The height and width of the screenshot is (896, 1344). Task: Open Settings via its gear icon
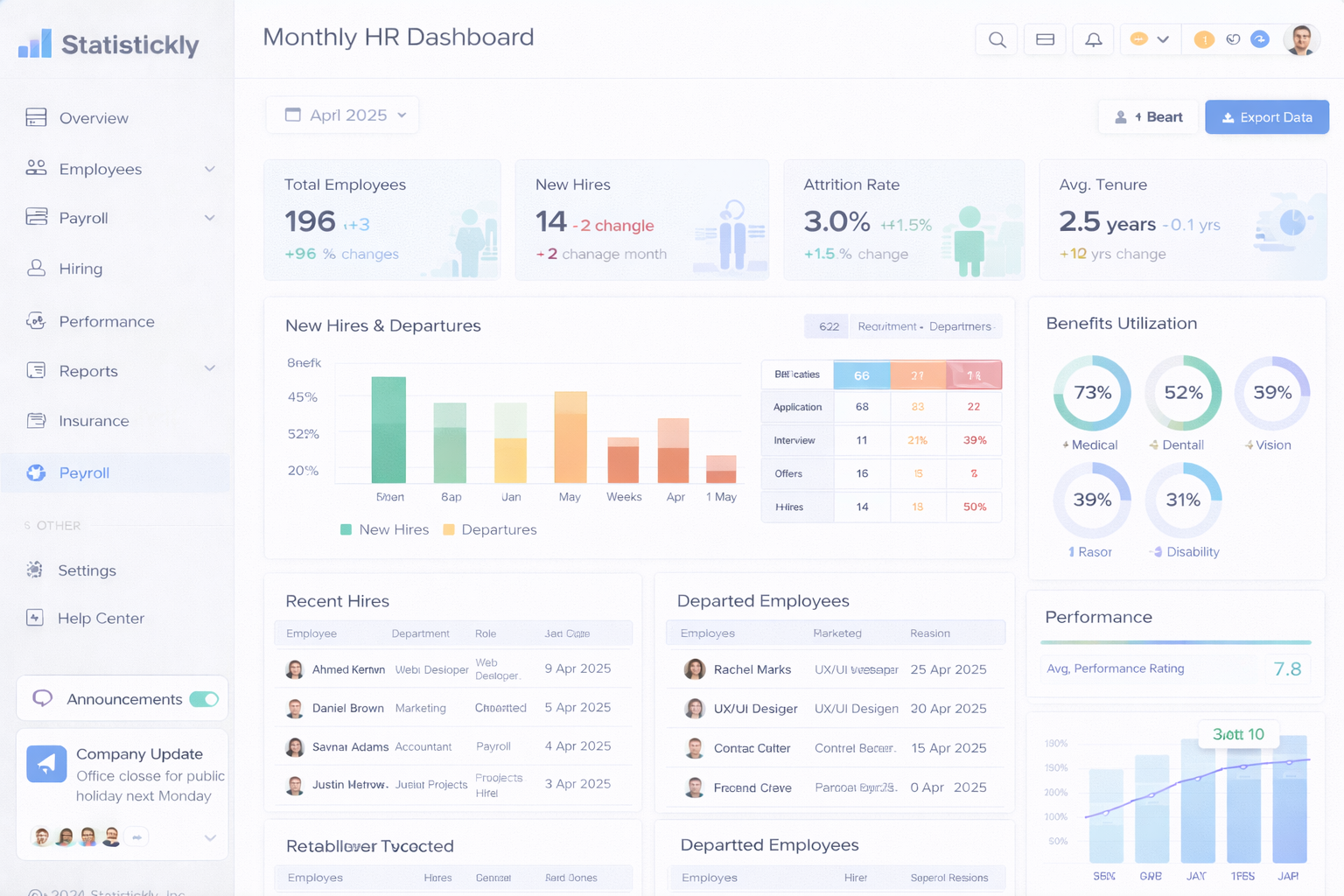[x=36, y=570]
